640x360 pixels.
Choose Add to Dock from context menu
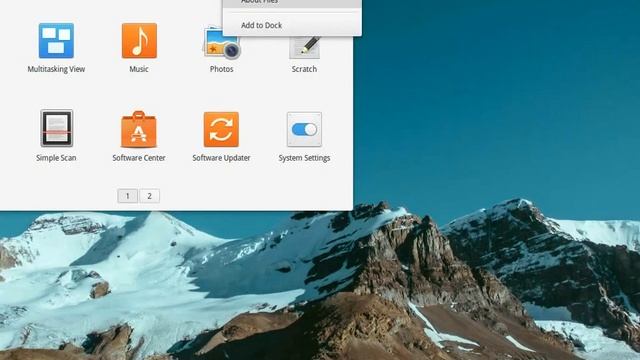pyautogui.click(x=292, y=25)
